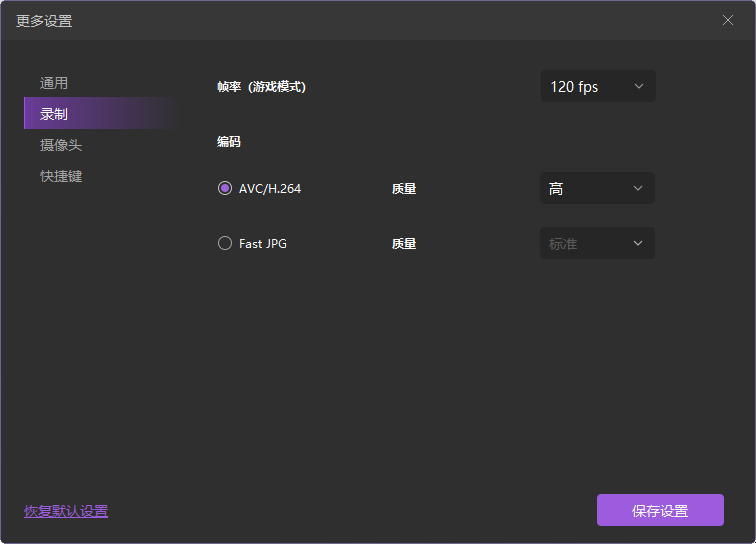Expand the 高 quality dropdown for AVC/H.264

click(597, 188)
